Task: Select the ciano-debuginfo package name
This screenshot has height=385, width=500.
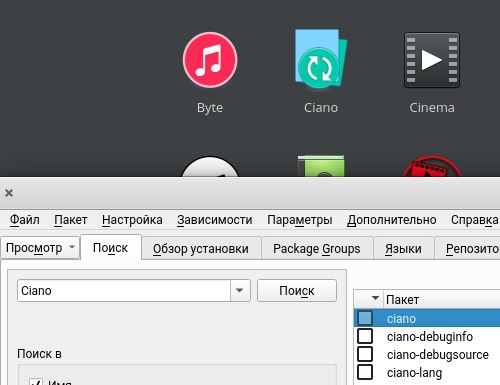Action: click(x=430, y=337)
